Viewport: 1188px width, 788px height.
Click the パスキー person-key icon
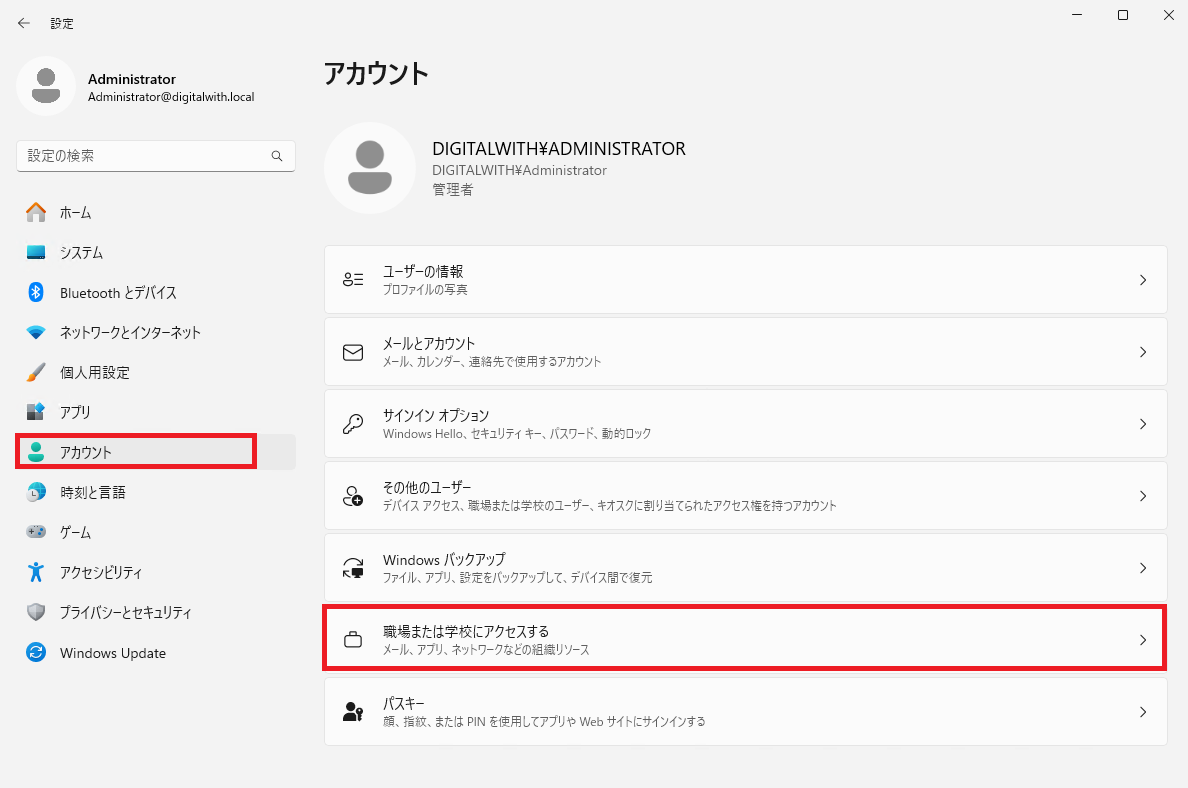(x=353, y=711)
